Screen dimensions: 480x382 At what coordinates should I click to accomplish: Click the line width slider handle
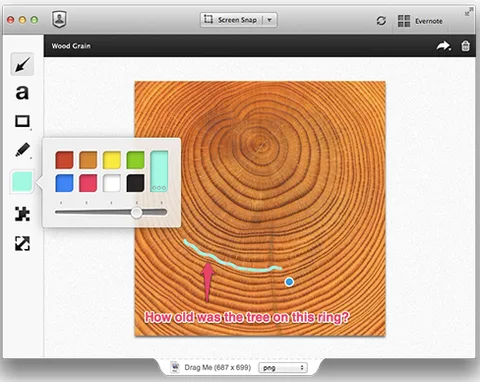tap(136, 212)
